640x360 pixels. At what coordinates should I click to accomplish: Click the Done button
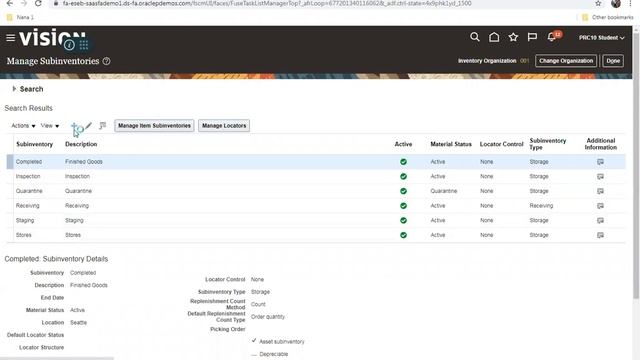[613, 61]
